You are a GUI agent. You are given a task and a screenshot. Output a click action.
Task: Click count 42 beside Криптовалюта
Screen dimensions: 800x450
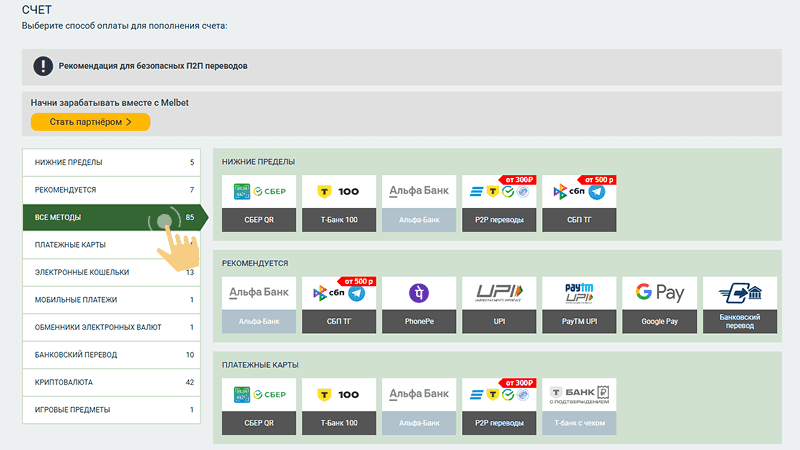click(190, 382)
